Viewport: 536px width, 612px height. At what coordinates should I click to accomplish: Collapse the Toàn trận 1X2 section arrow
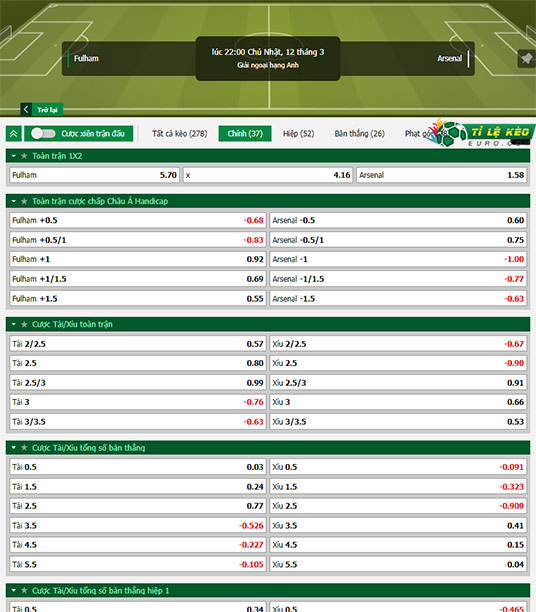[x=14, y=156]
